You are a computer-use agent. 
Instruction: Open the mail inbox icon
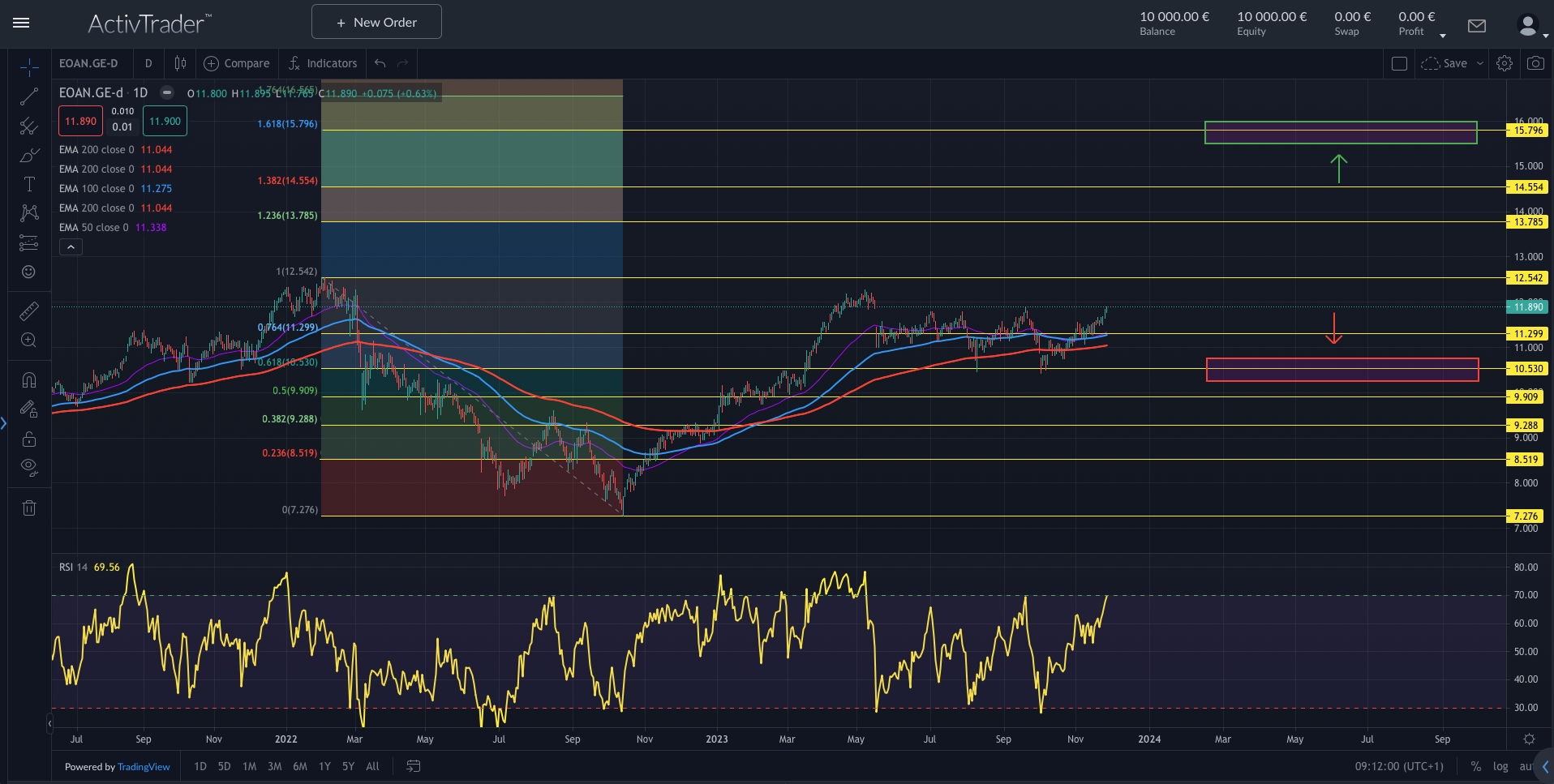point(1477,26)
